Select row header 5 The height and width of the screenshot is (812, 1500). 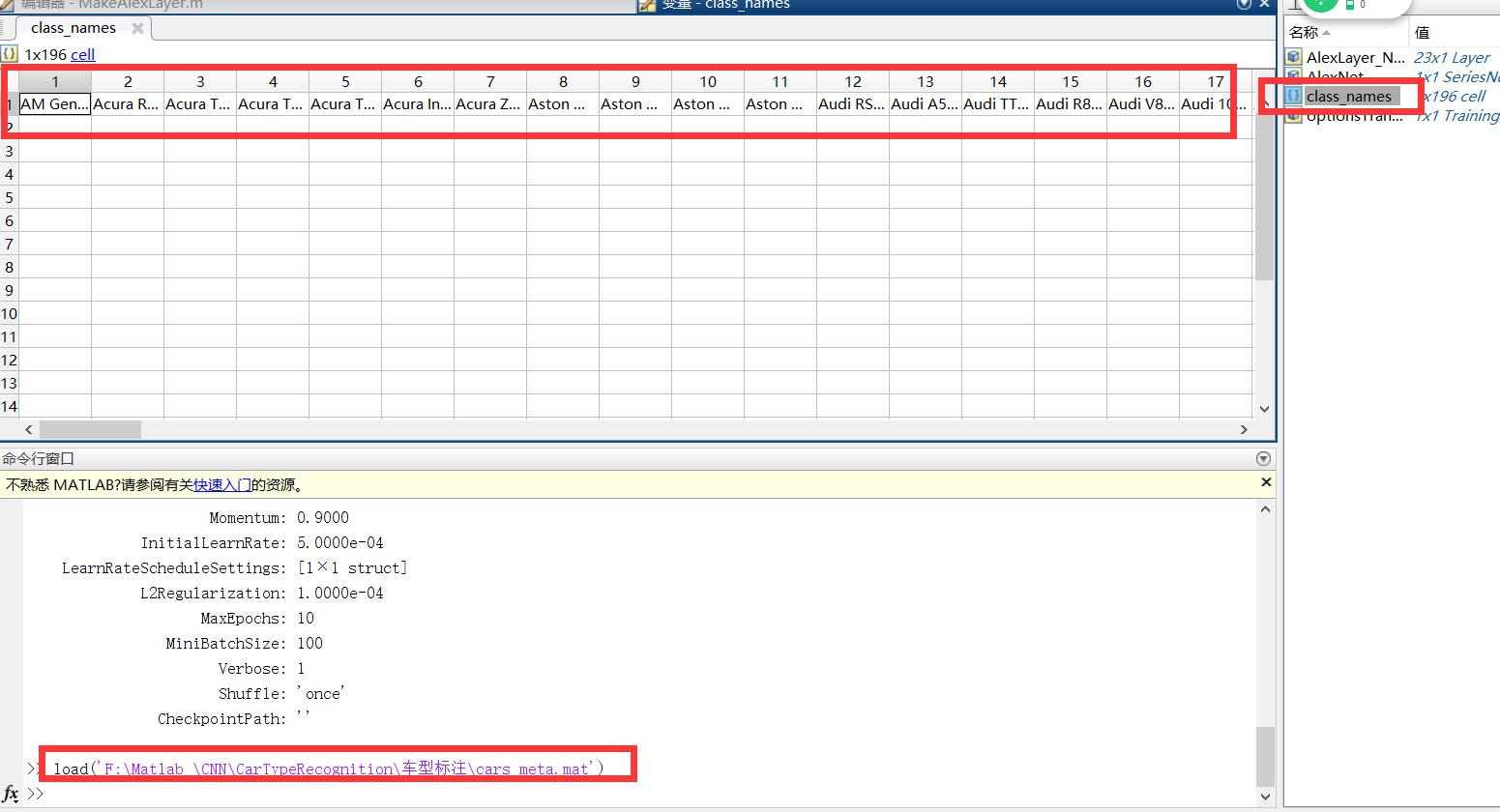pyautogui.click(x=9, y=197)
